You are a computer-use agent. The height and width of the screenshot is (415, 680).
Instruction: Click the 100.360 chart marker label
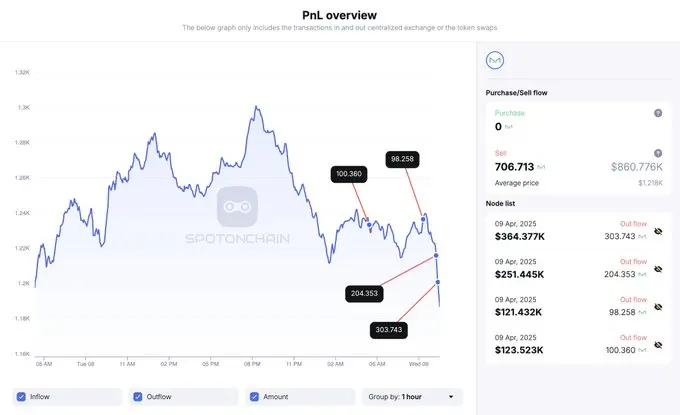point(349,174)
